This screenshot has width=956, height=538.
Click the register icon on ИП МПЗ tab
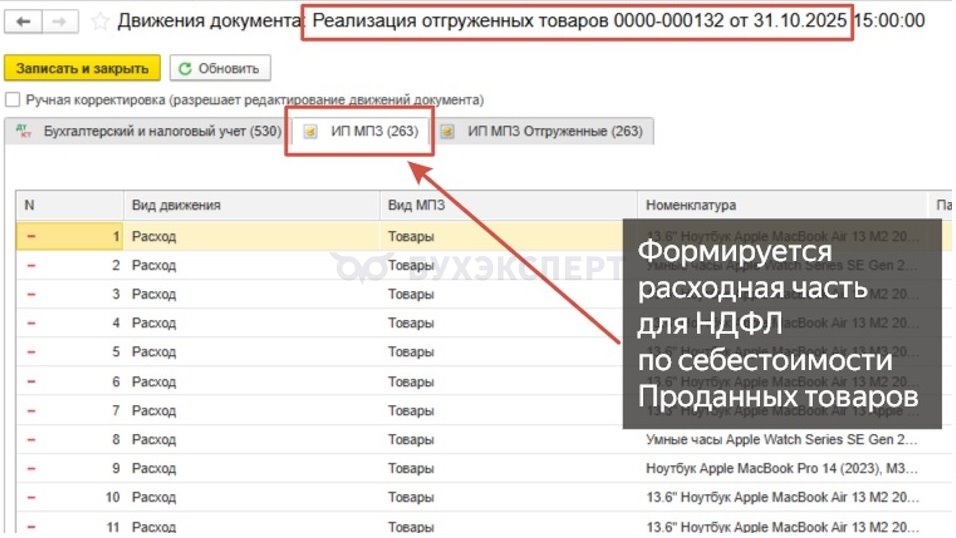pos(310,131)
